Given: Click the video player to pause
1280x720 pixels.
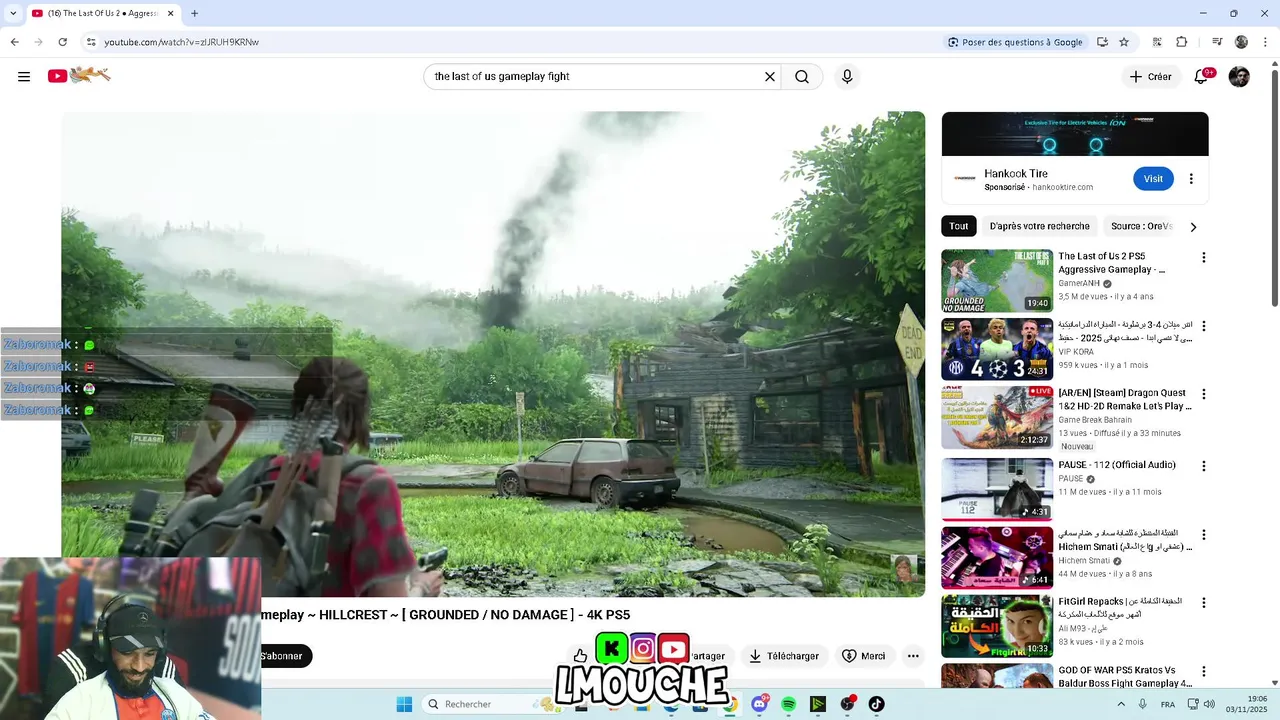Looking at the screenshot, I should (x=493, y=354).
